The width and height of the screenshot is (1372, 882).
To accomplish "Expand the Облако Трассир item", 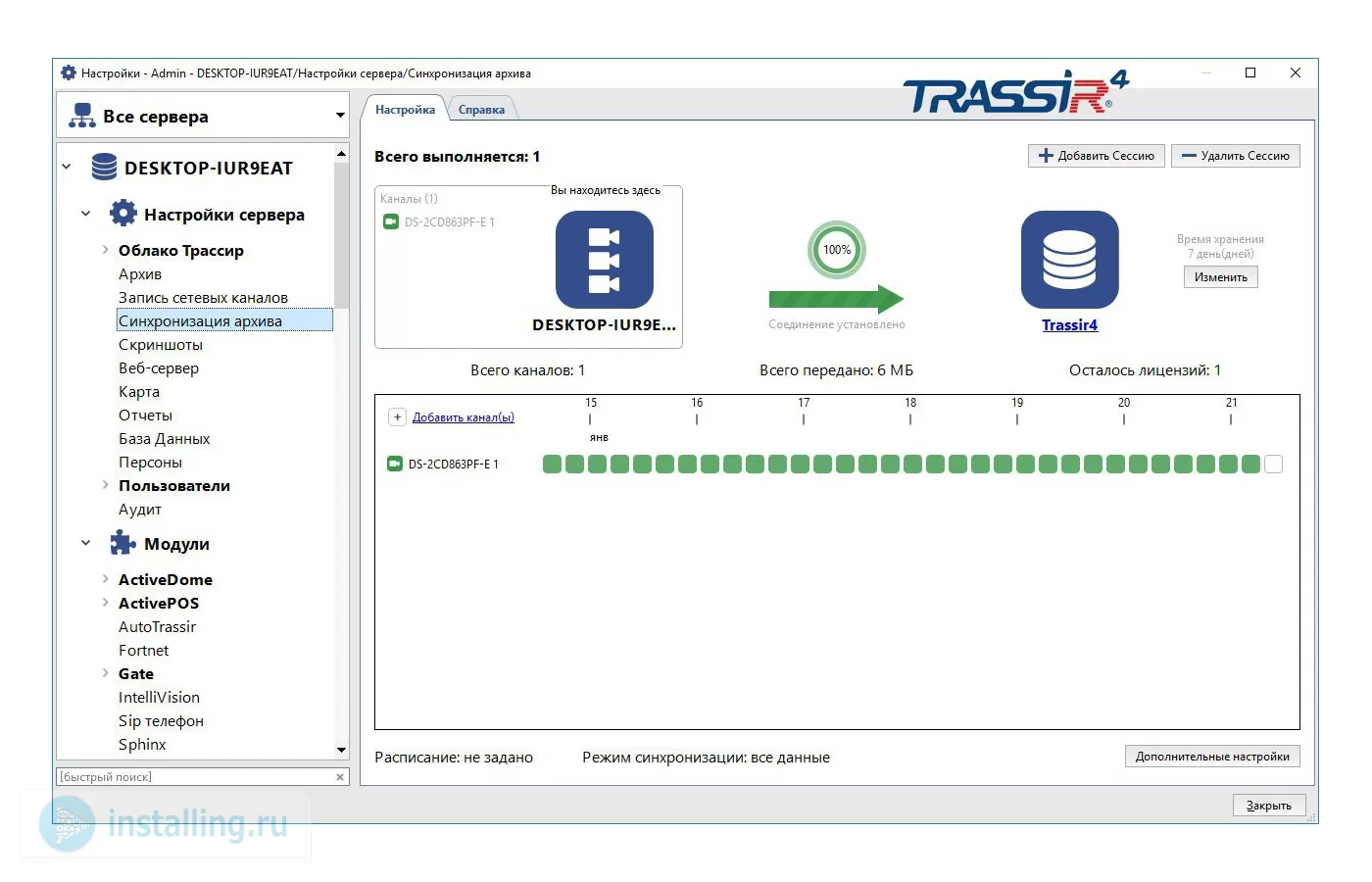I will coord(105,250).
